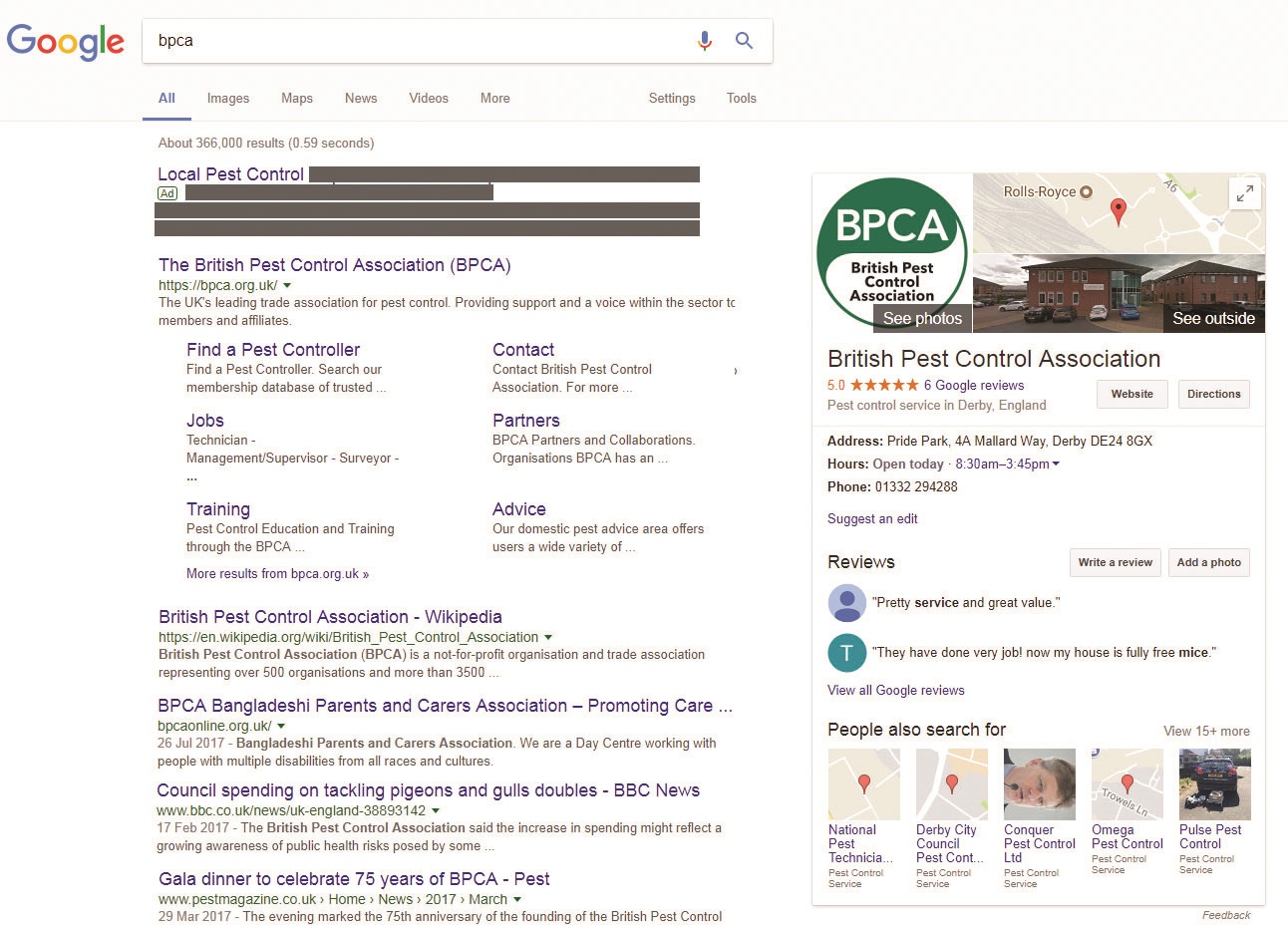Open dropdown arrow next to bpcaonline.org.uk URL
Image resolution: width=1288 pixels, height=928 pixels.
coord(281,727)
